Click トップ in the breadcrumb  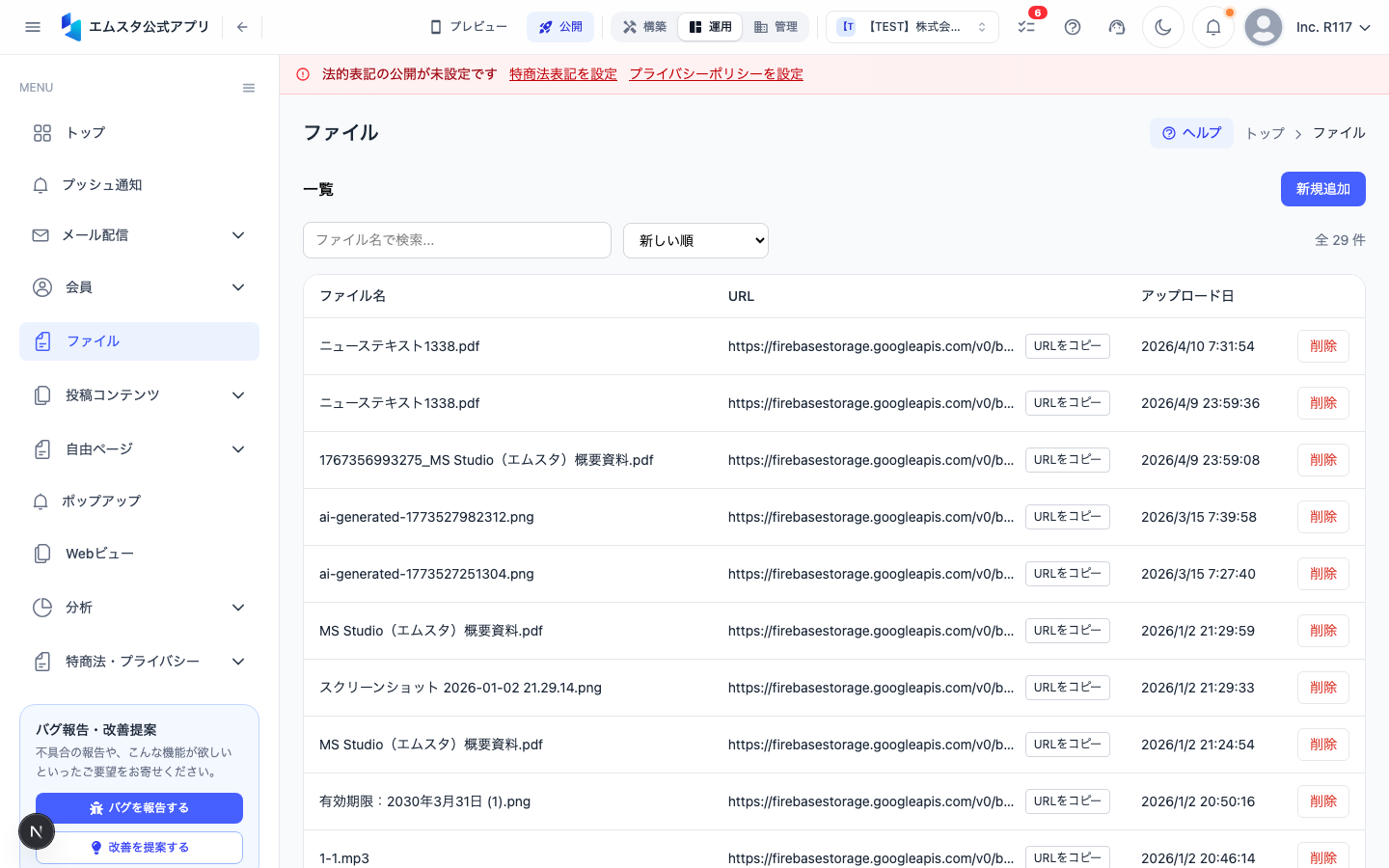pos(1265,133)
